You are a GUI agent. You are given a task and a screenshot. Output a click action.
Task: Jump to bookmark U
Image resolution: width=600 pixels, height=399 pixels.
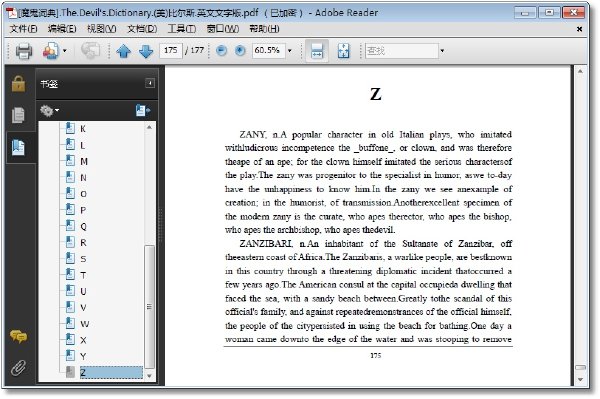pos(83,292)
